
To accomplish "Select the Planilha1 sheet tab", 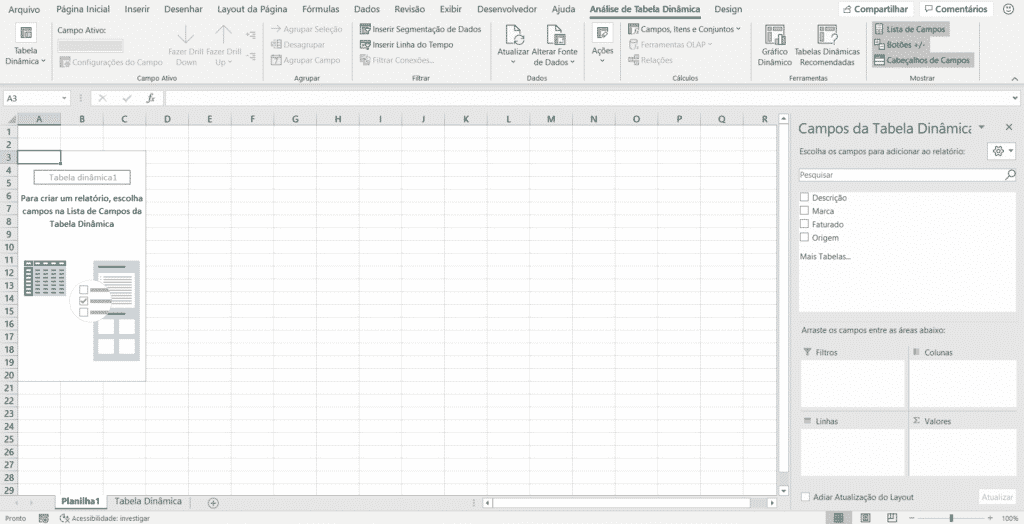I will (80, 501).
